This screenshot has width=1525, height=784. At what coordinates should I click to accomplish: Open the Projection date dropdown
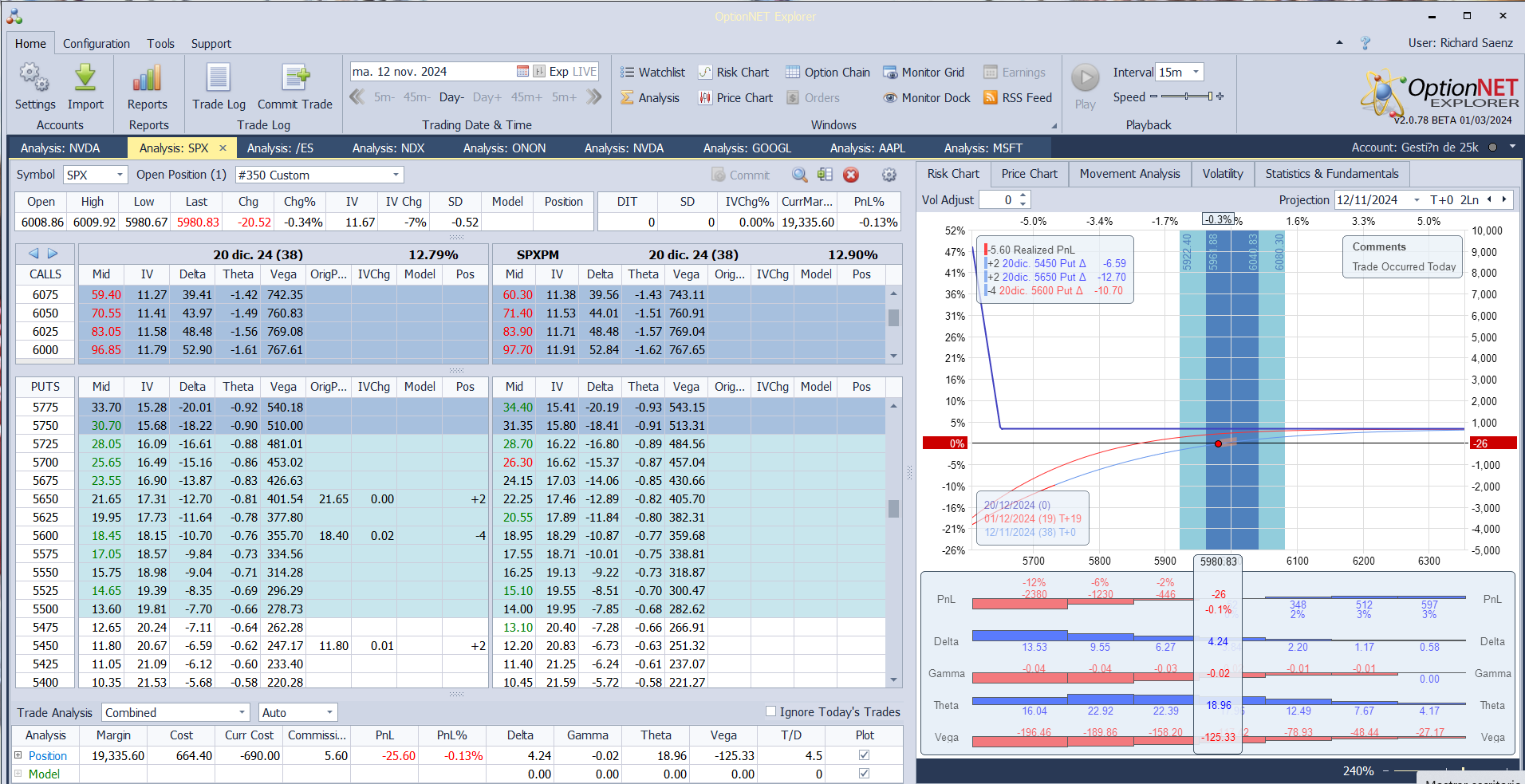coord(1417,200)
